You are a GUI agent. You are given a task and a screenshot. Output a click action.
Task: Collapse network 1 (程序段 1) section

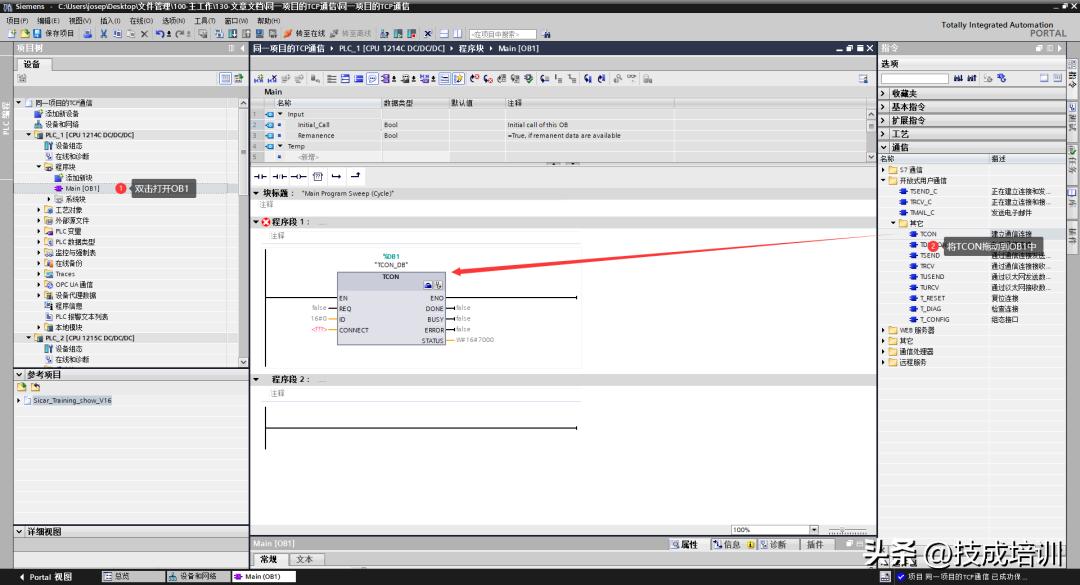point(256,222)
